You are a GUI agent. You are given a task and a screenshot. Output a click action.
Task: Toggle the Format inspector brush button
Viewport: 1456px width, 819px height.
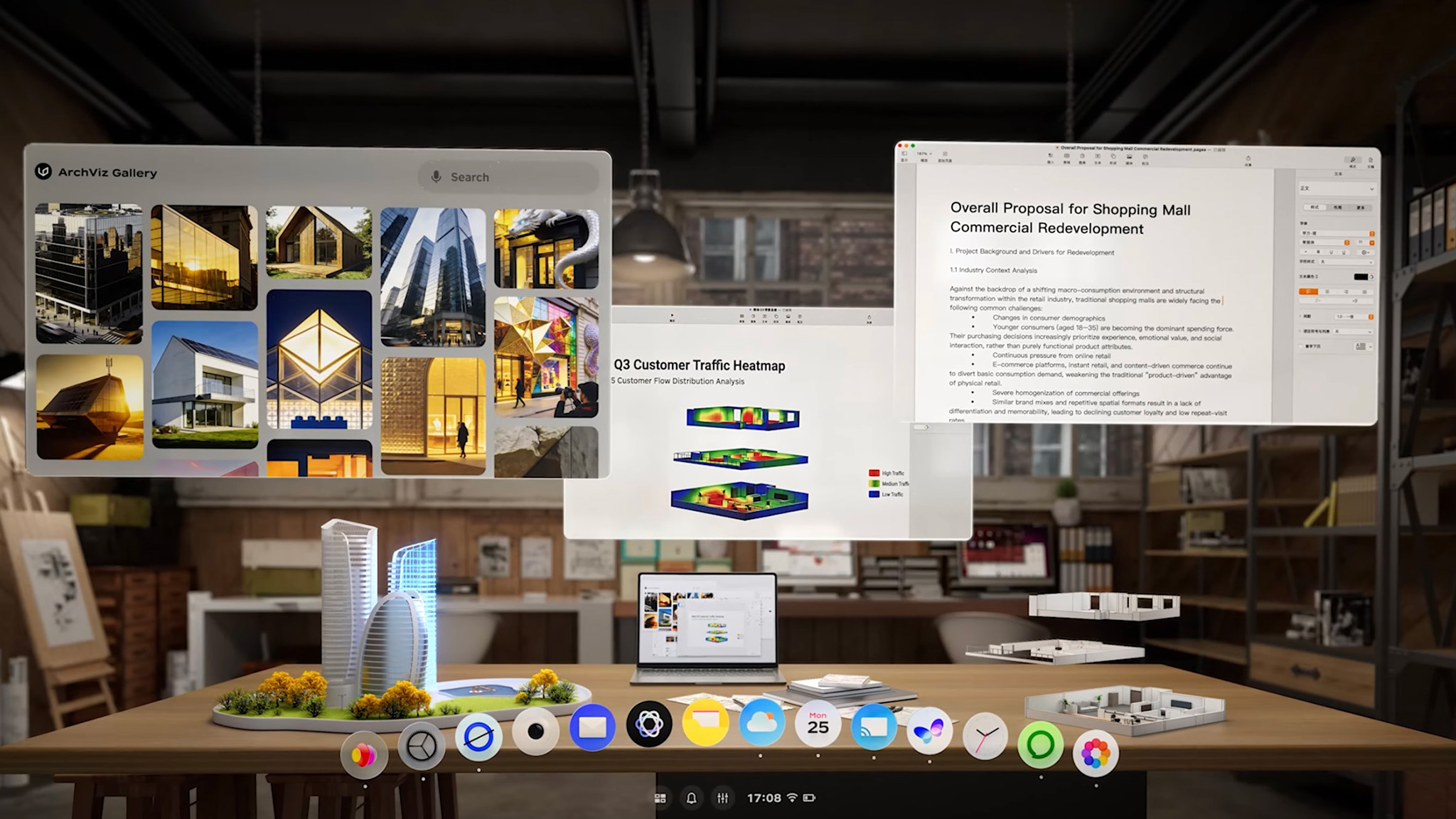click(1352, 160)
